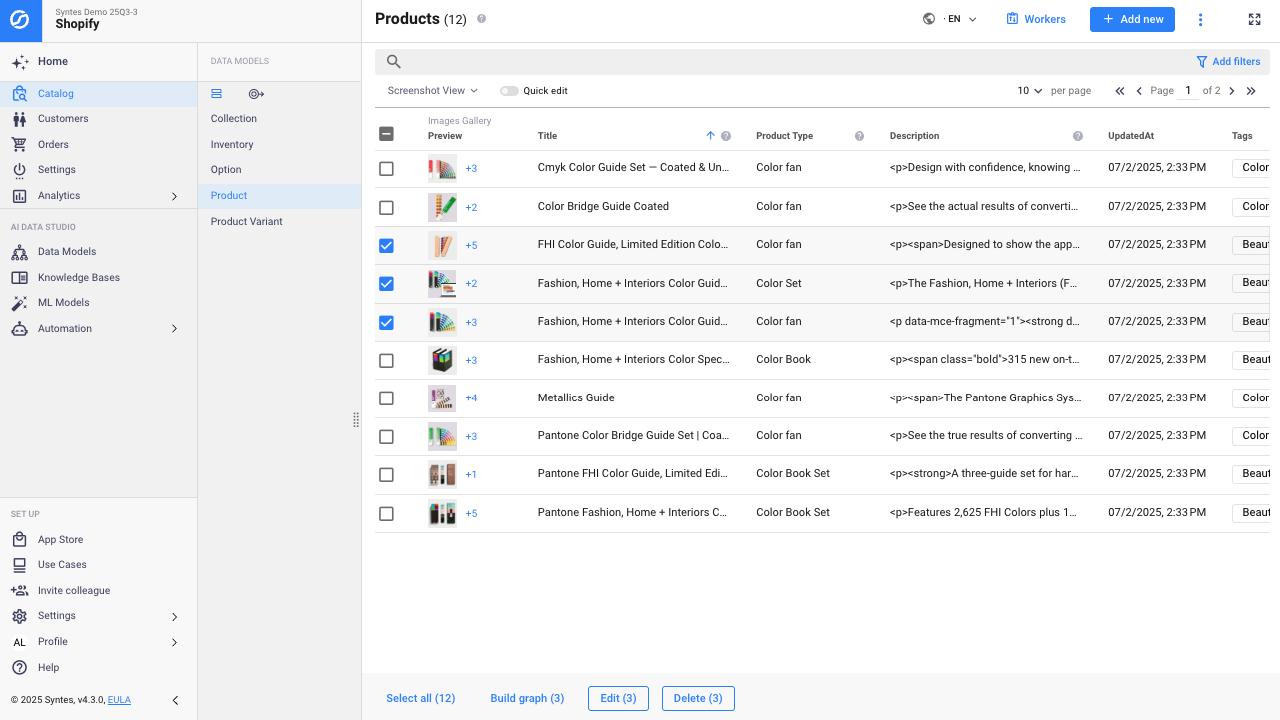The width and height of the screenshot is (1280, 720).
Task: Check the Color Bridge Guide Coated row
Action: tap(387, 208)
